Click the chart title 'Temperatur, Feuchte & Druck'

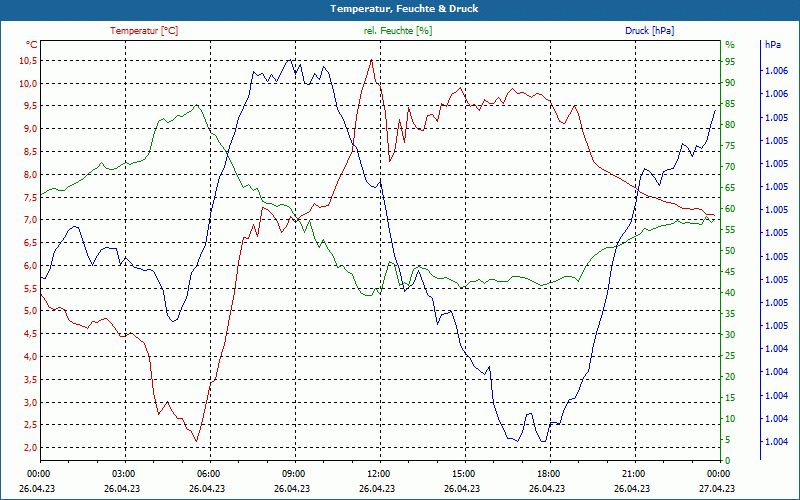(404, 9)
